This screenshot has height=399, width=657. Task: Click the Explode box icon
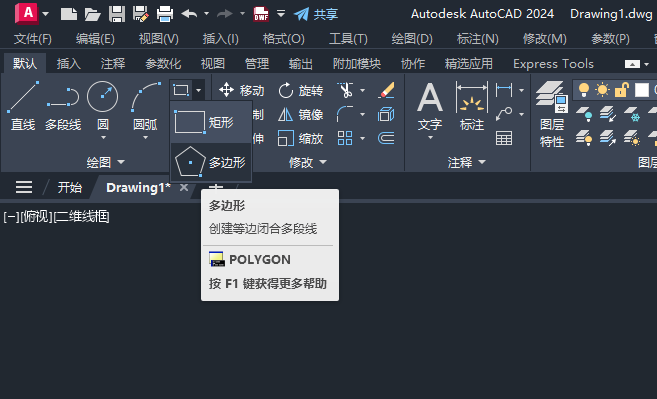pos(386,114)
